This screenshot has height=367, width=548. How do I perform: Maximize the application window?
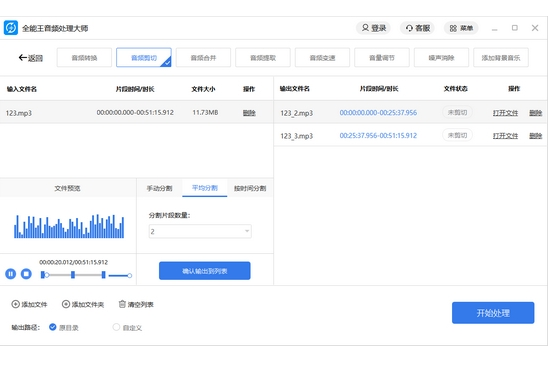coord(514,28)
